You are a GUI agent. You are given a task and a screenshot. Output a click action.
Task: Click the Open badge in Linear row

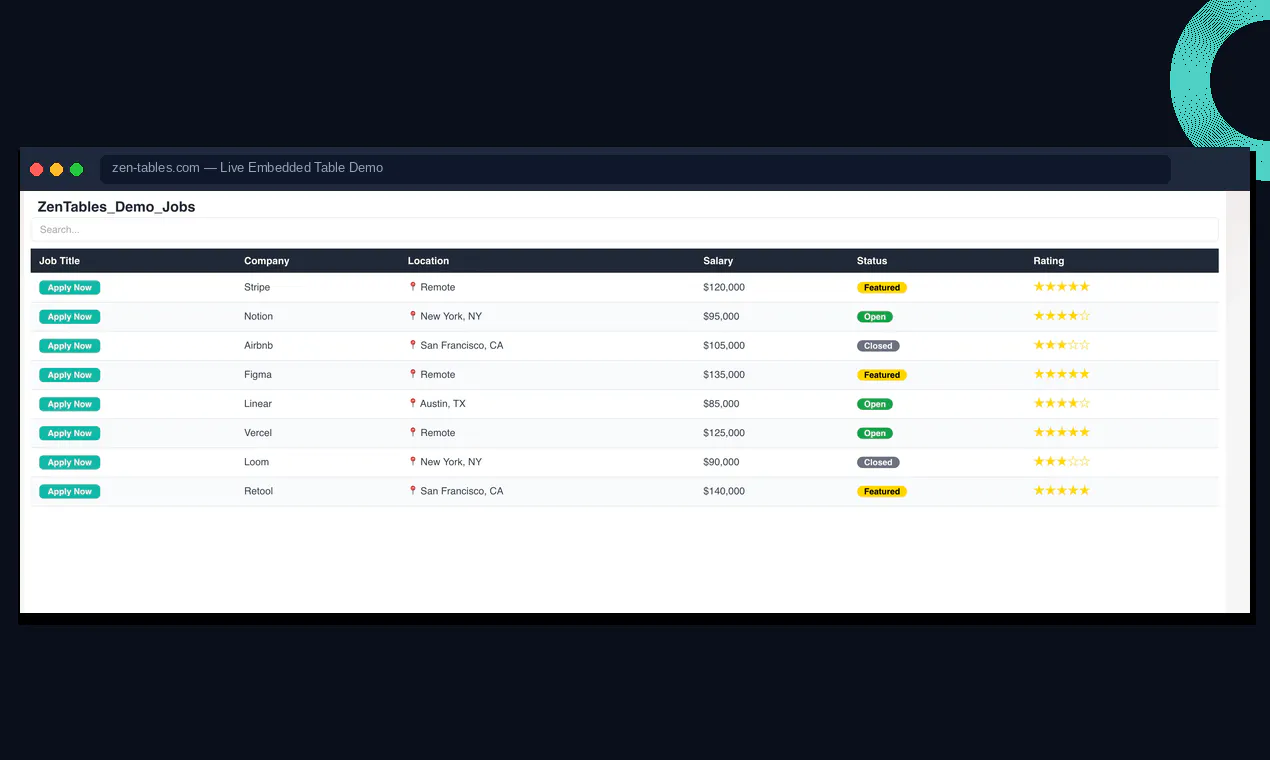875,404
